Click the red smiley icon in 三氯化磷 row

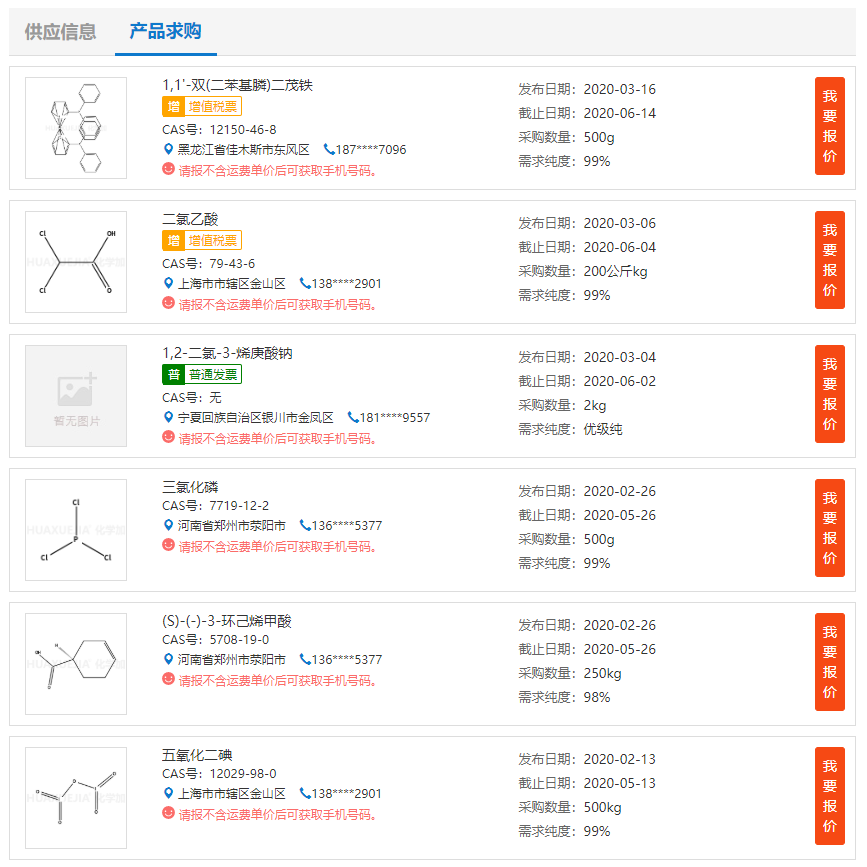pyautogui.click(x=168, y=545)
